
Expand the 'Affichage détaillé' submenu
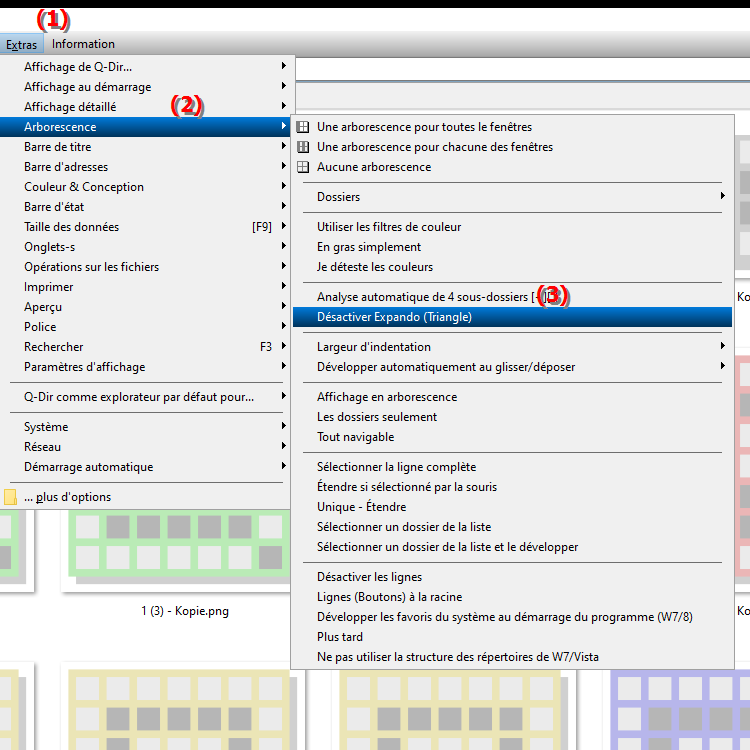pyautogui.click(x=145, y=107)
